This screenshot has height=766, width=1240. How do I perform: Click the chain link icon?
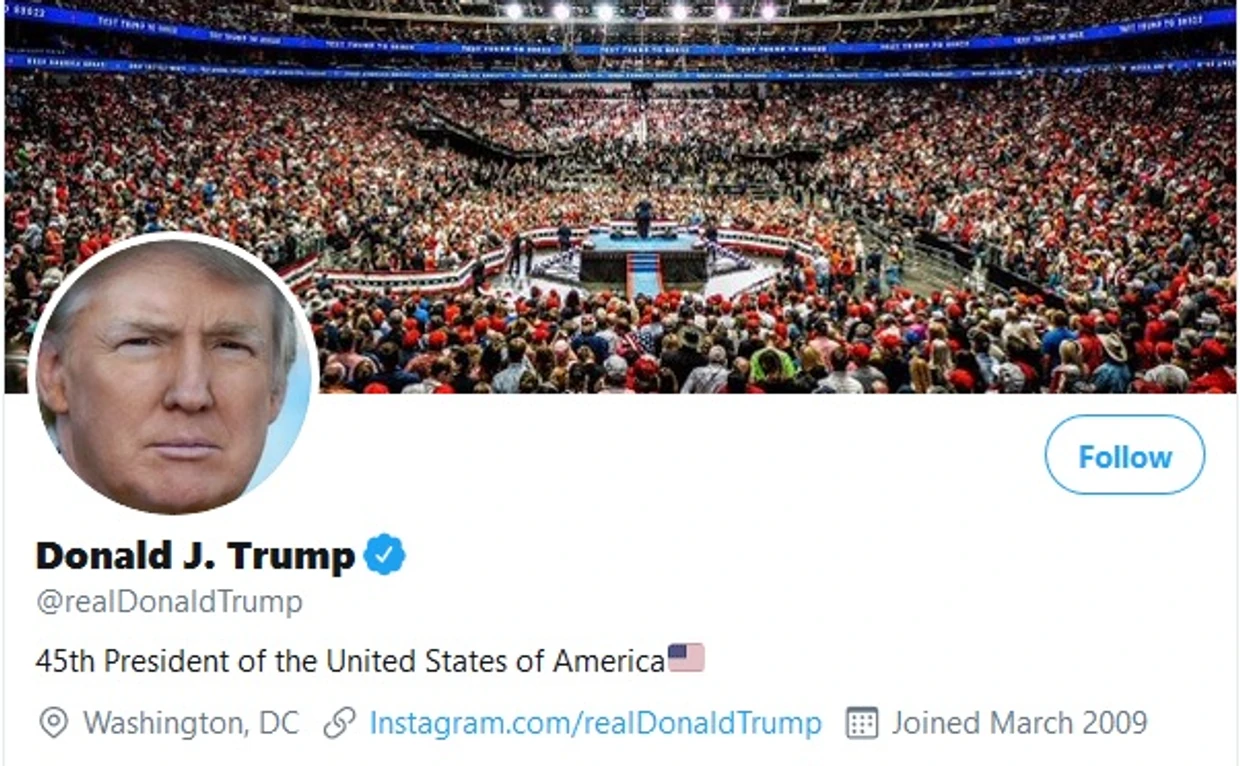[x=340, y=723]
